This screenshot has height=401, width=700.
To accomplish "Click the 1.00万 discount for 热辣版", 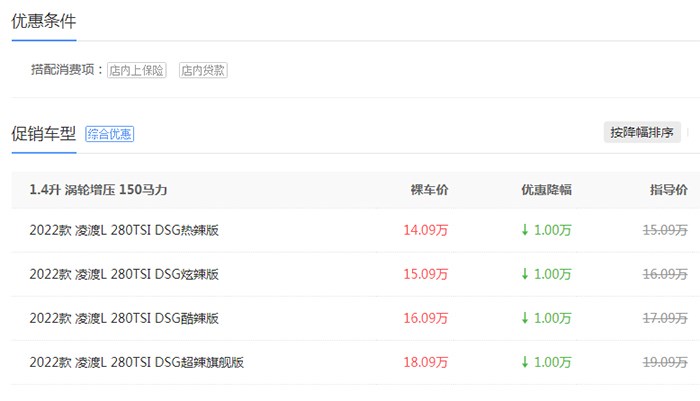I will tap(546, 230).
